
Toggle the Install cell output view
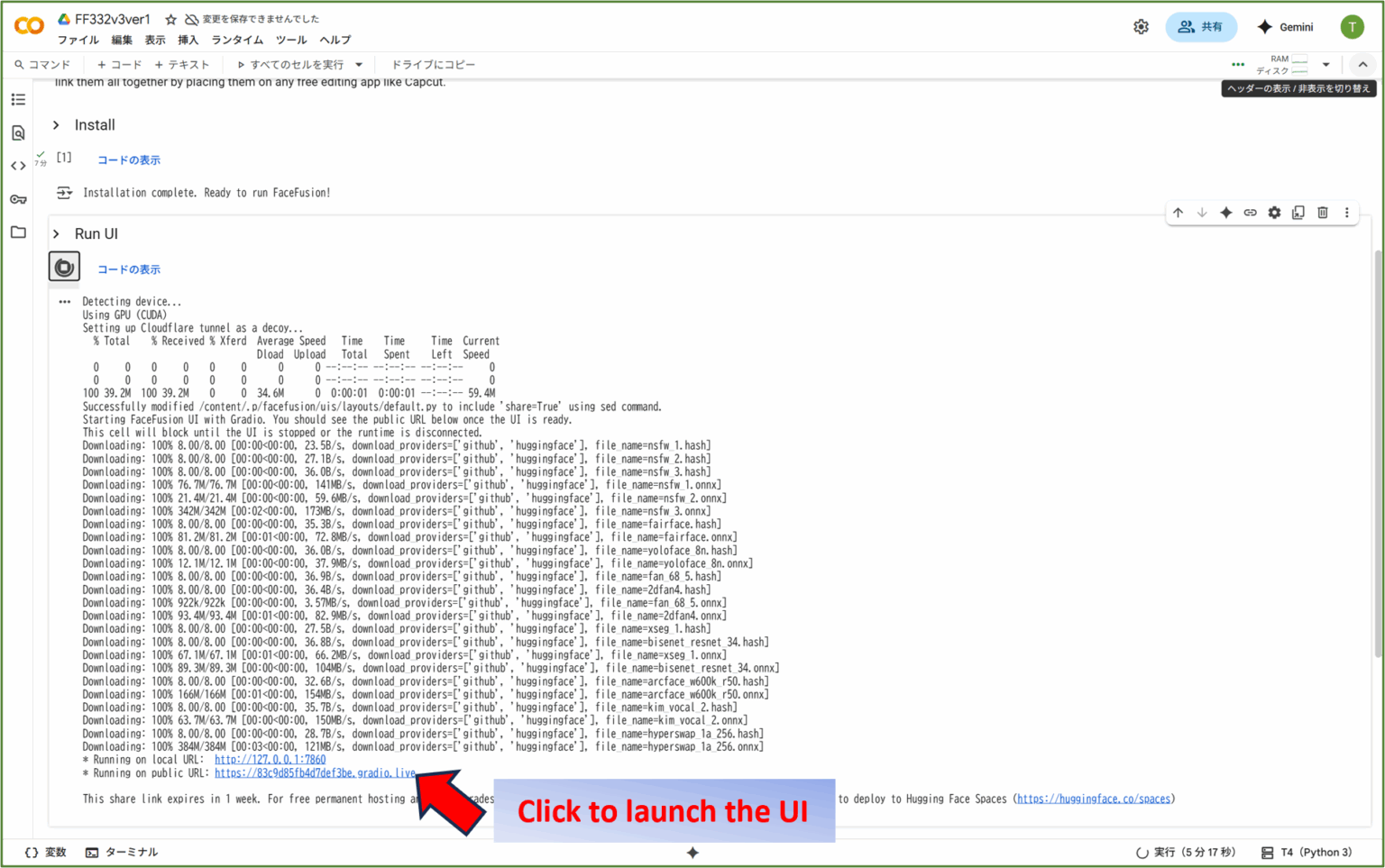pos(64,193)
